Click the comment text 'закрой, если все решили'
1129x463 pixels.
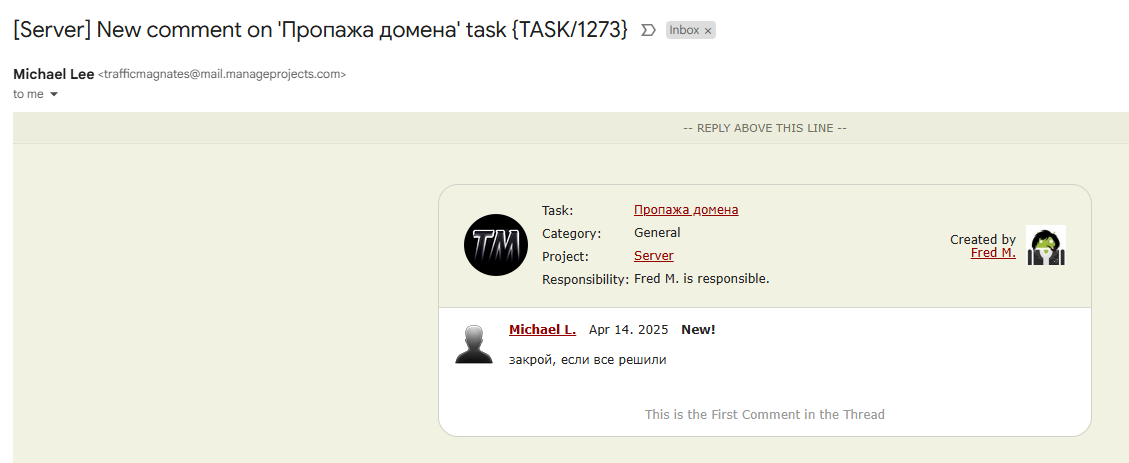[x=587, y=359]
